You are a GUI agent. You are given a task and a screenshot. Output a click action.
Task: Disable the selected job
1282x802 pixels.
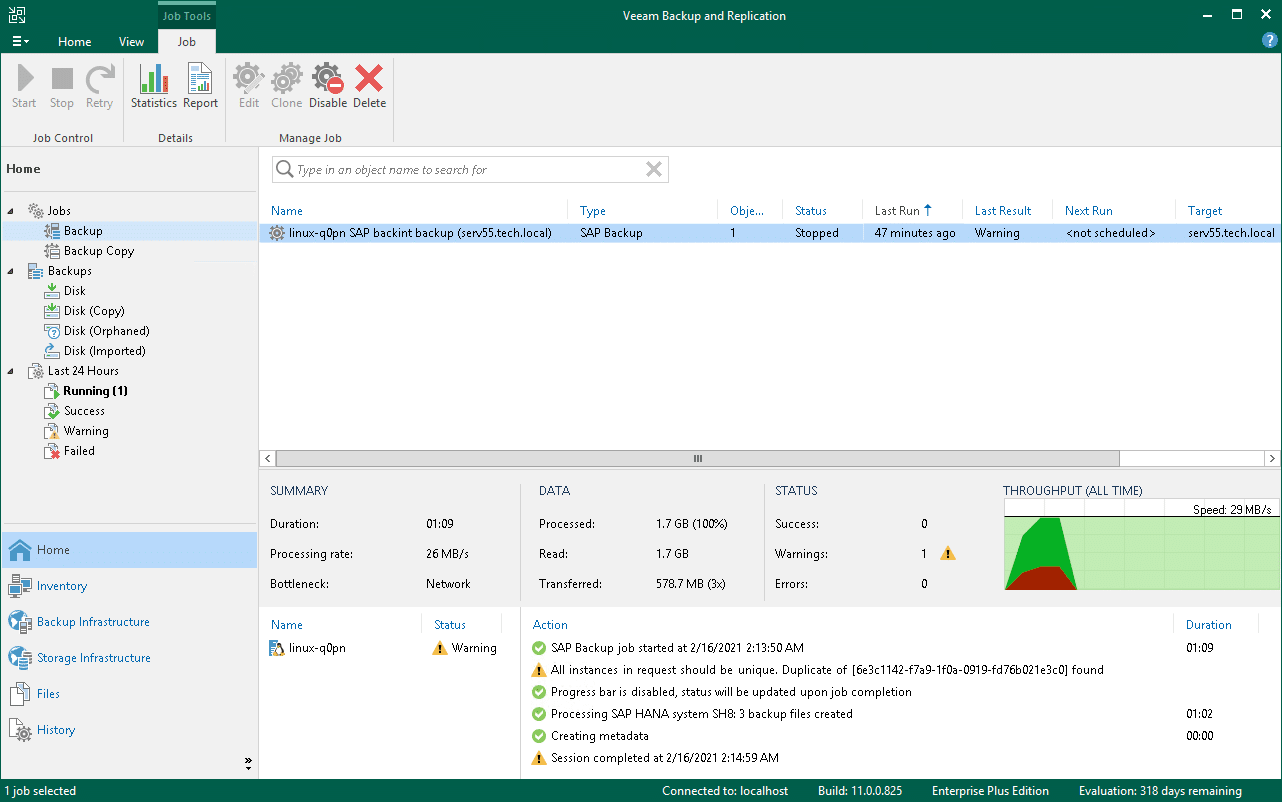coord(328,87)
